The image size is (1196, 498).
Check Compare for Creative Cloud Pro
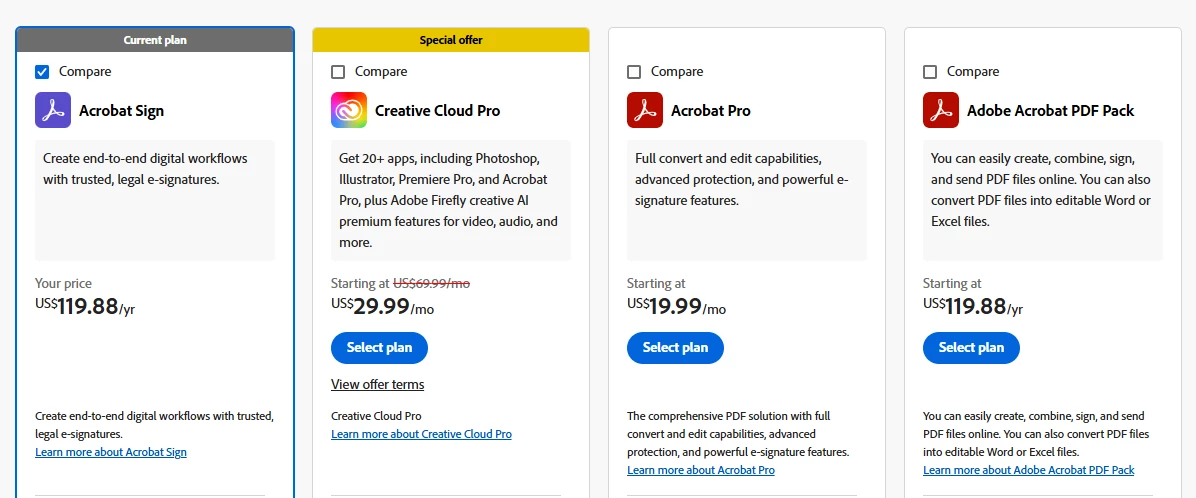click(x=338, y=72)
